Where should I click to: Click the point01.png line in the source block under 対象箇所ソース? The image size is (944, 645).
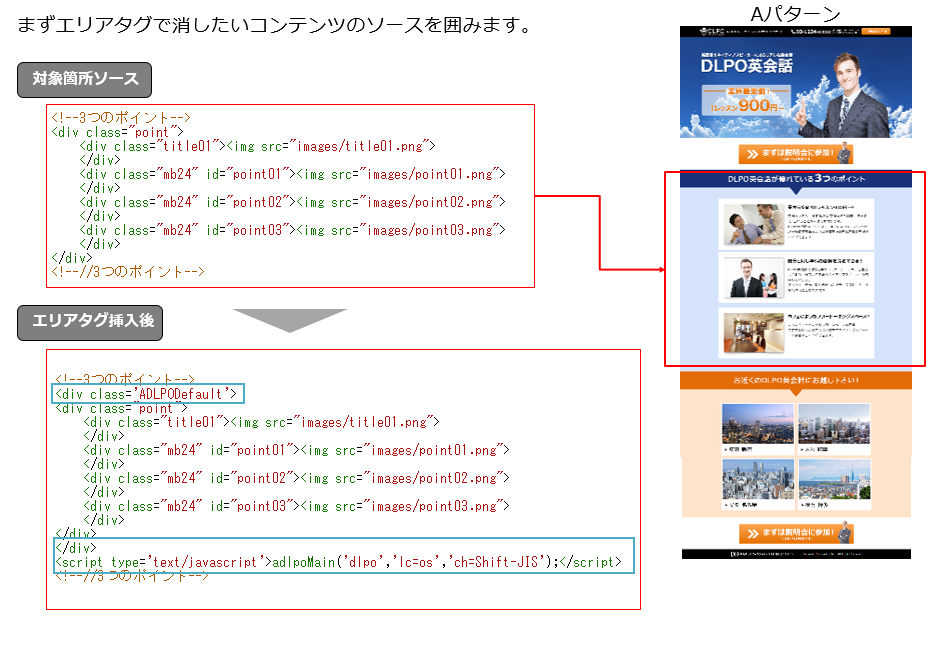(x=293, y=174)
